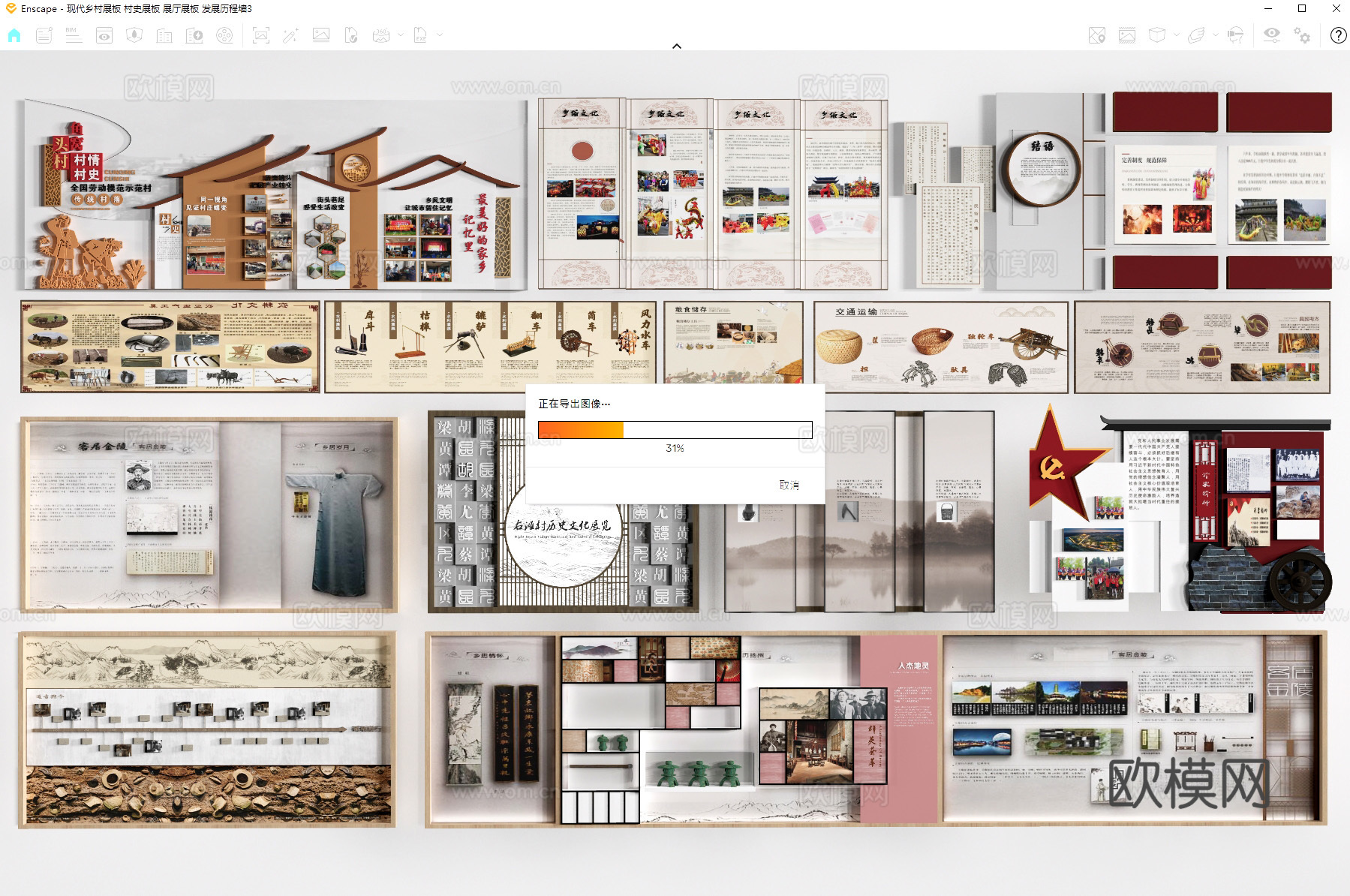Viewport: 1350px width, 896px height.
Task: Open the BIM information panel
Action: (x=74, y=35)
